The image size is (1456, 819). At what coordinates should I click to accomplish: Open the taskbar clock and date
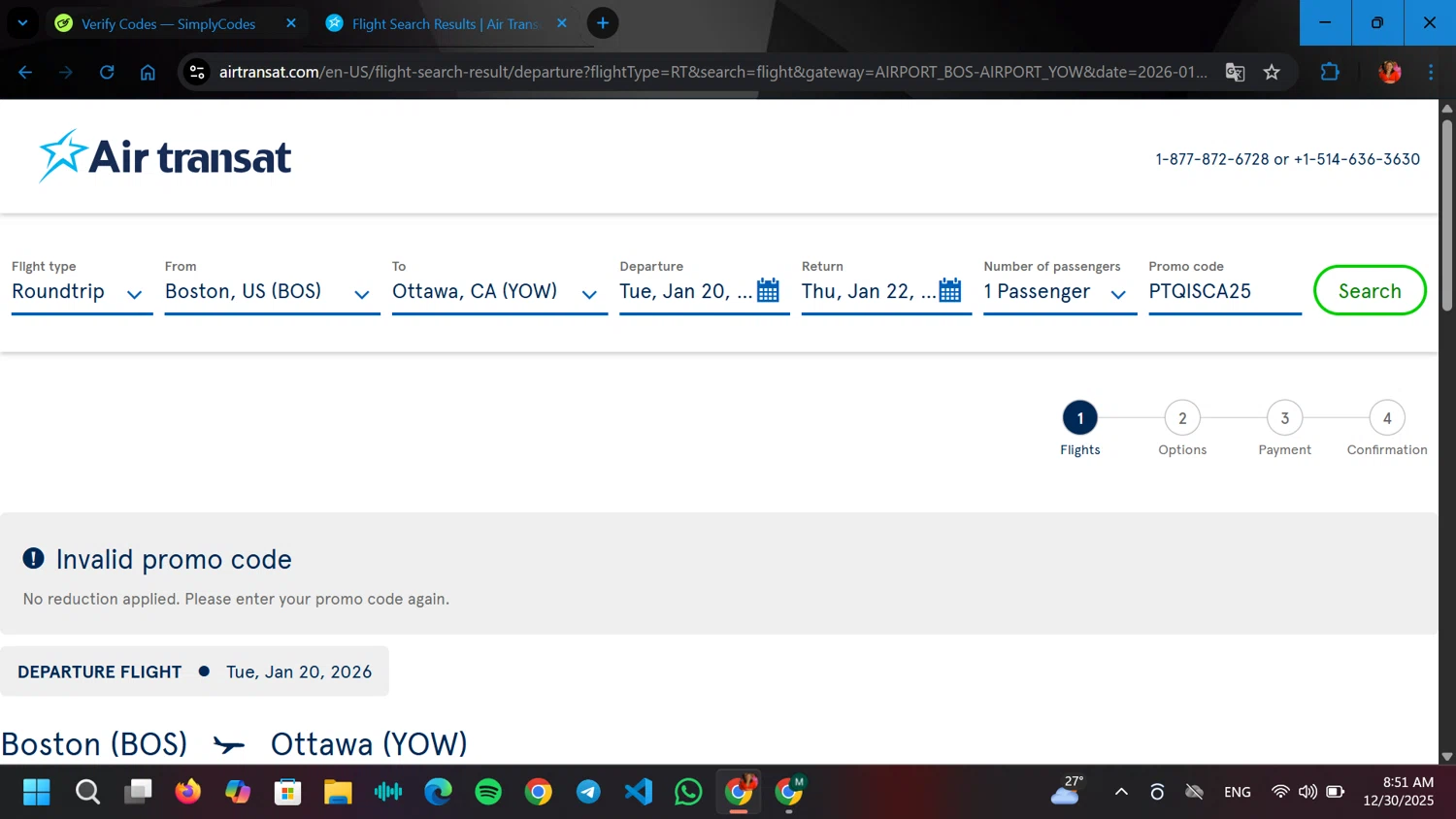(x=1398, y=792)
